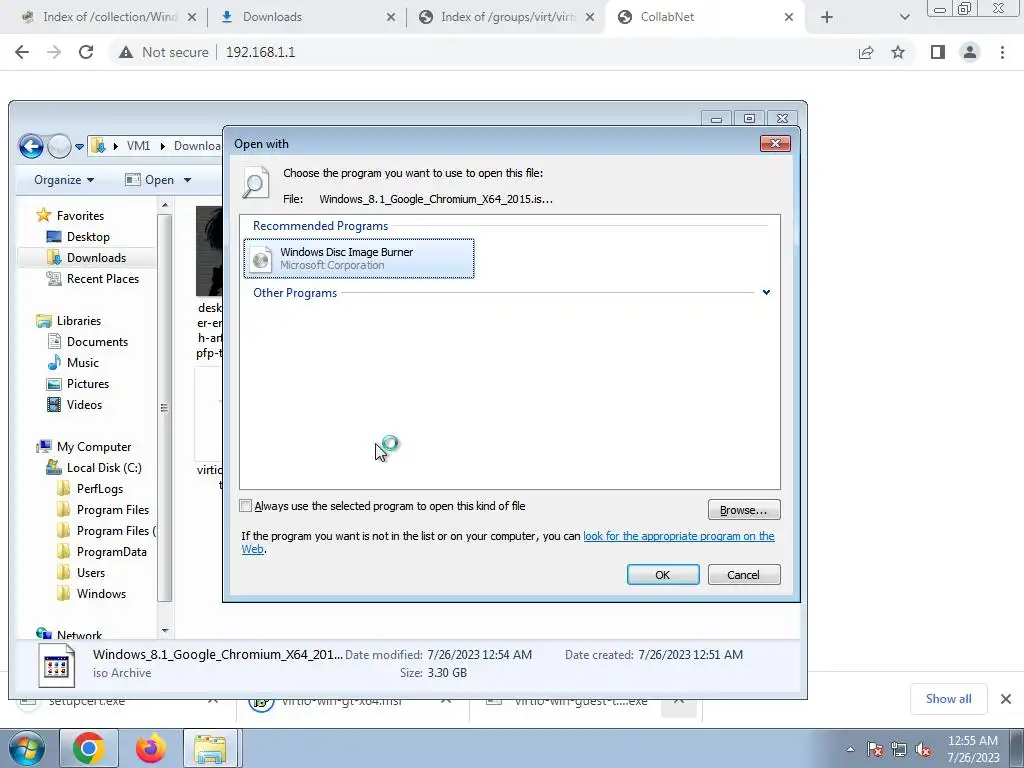This screenshot has height=768, width=1024.
Task: Open Chrome tab search chevron
Action: tap(904, 17)
